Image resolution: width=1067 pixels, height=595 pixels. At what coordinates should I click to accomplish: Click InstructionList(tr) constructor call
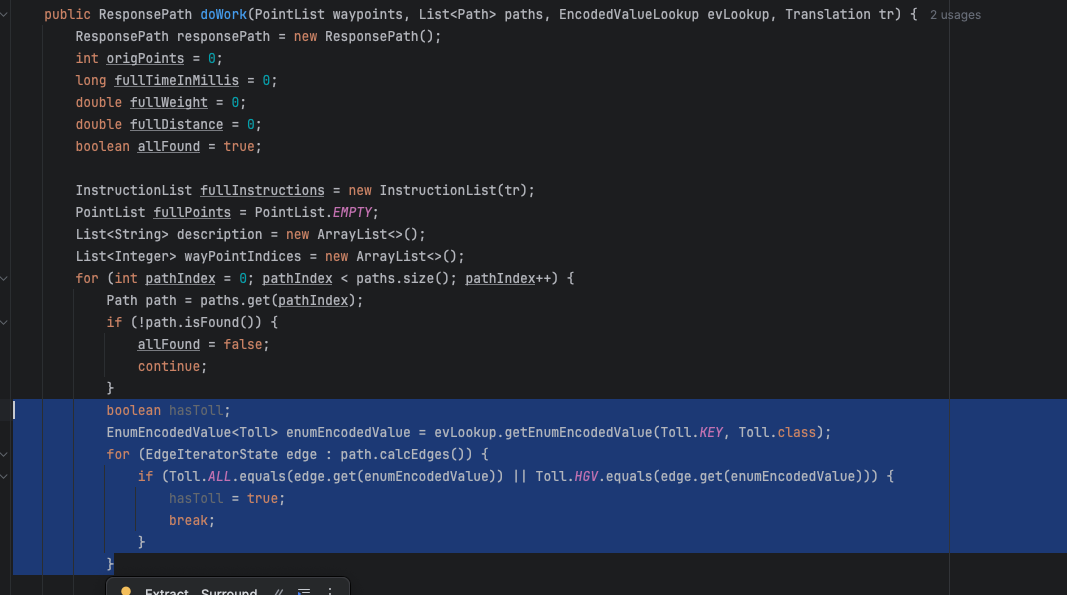point(453,191)
